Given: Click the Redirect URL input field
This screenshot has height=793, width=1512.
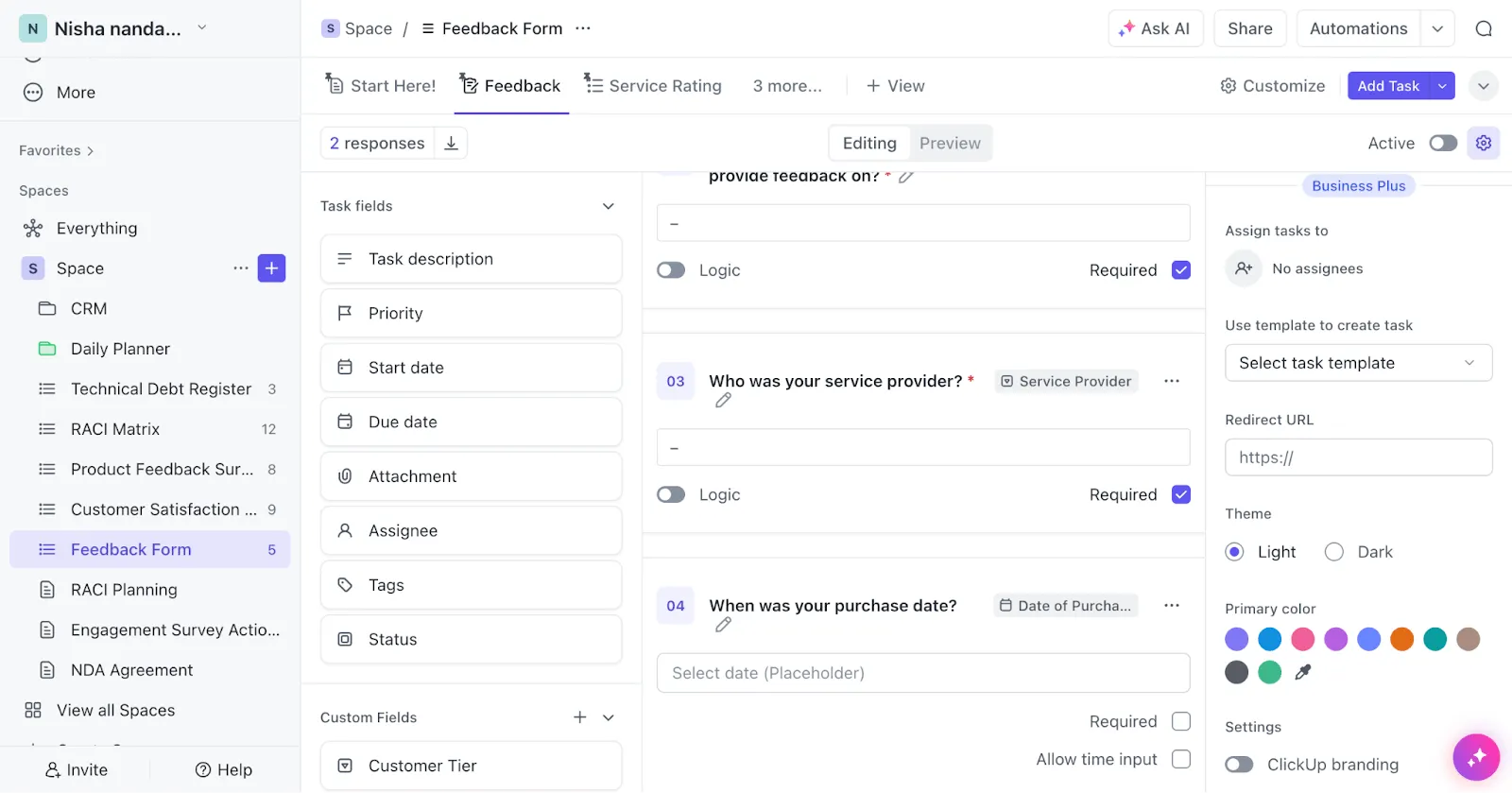Looking at the screenshot, I should pyautogui.click(x=1358, y=457).
